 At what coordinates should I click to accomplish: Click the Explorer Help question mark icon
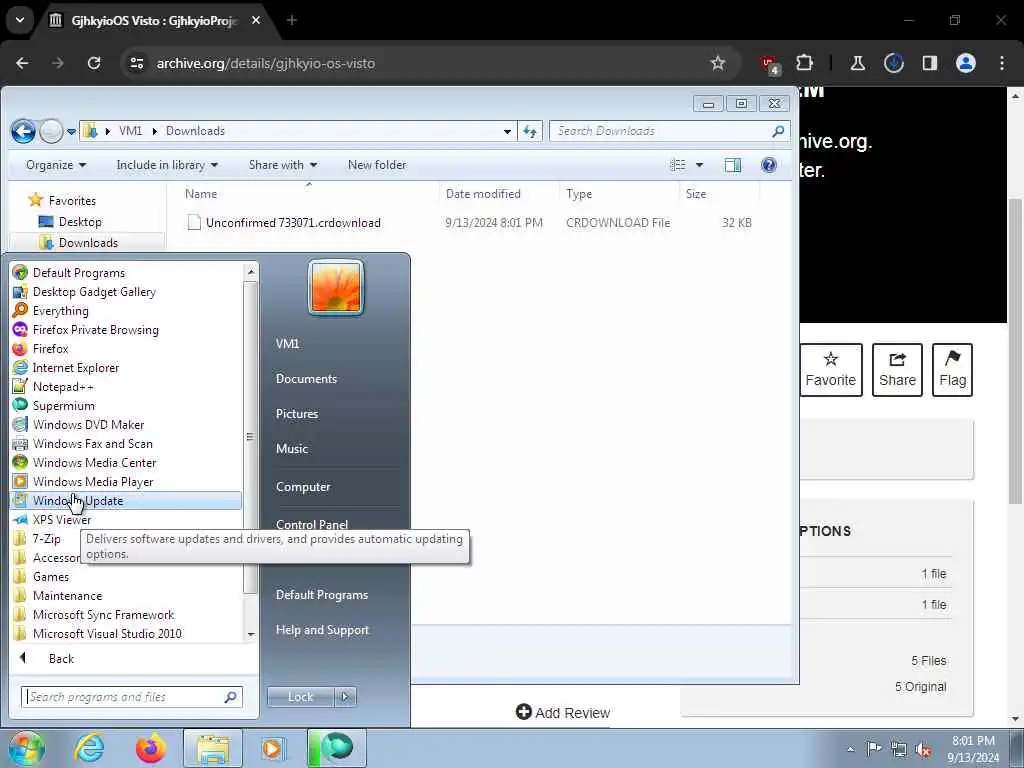click(769, 165)
